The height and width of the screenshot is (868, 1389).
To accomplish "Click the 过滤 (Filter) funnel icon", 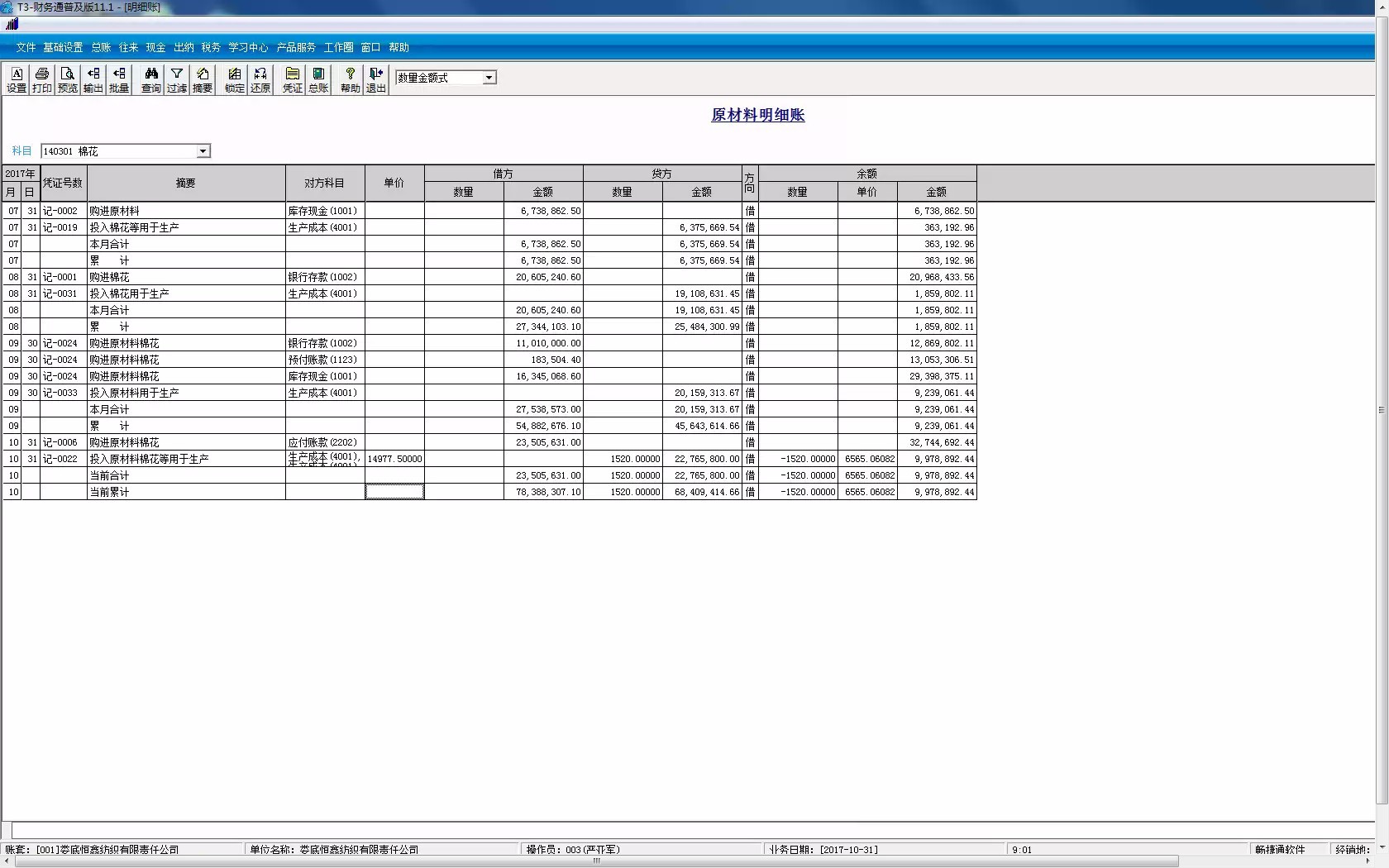I will click(177, 80).
